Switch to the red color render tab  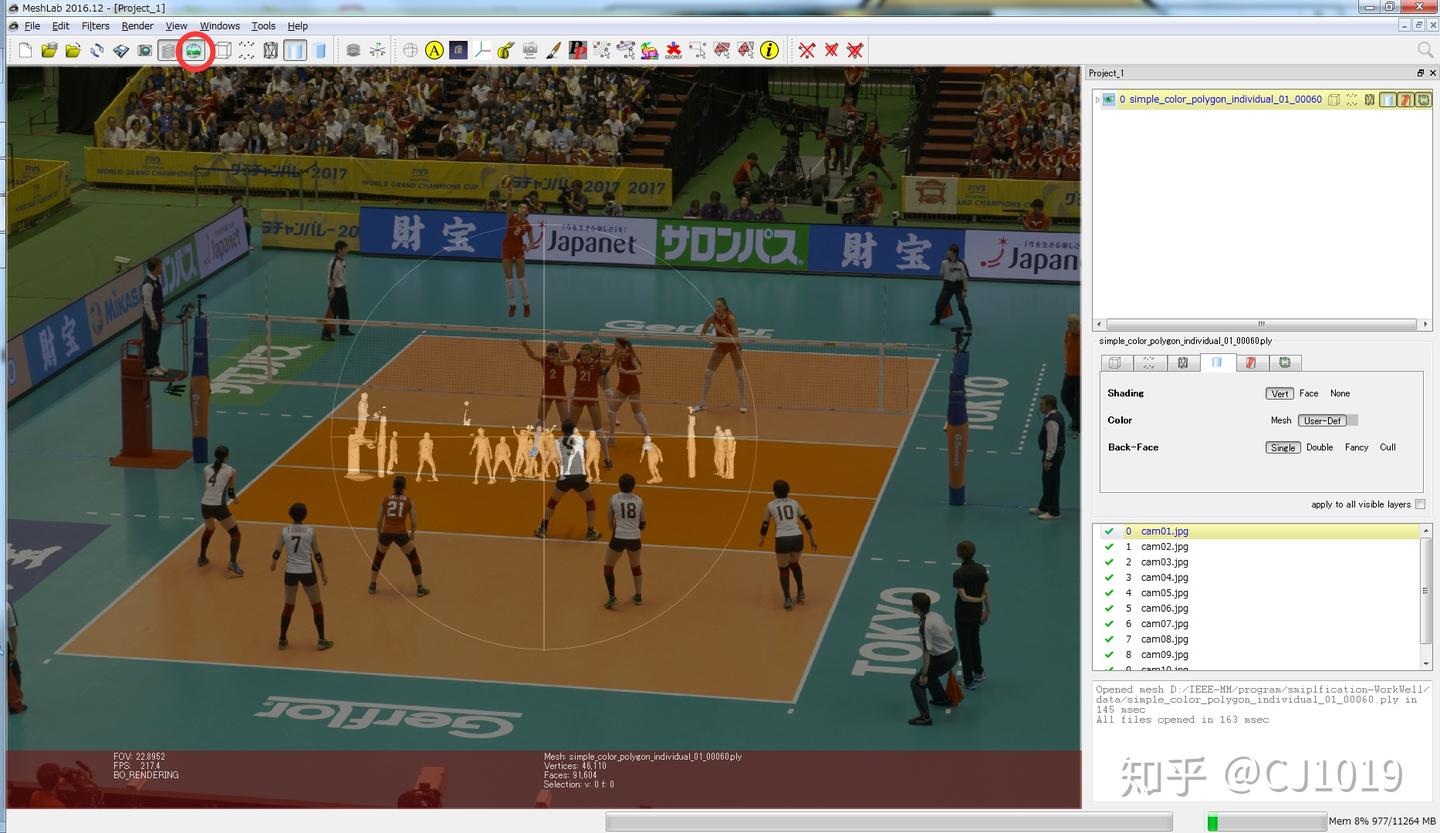pyautogui.click(x=1251, y=363)
